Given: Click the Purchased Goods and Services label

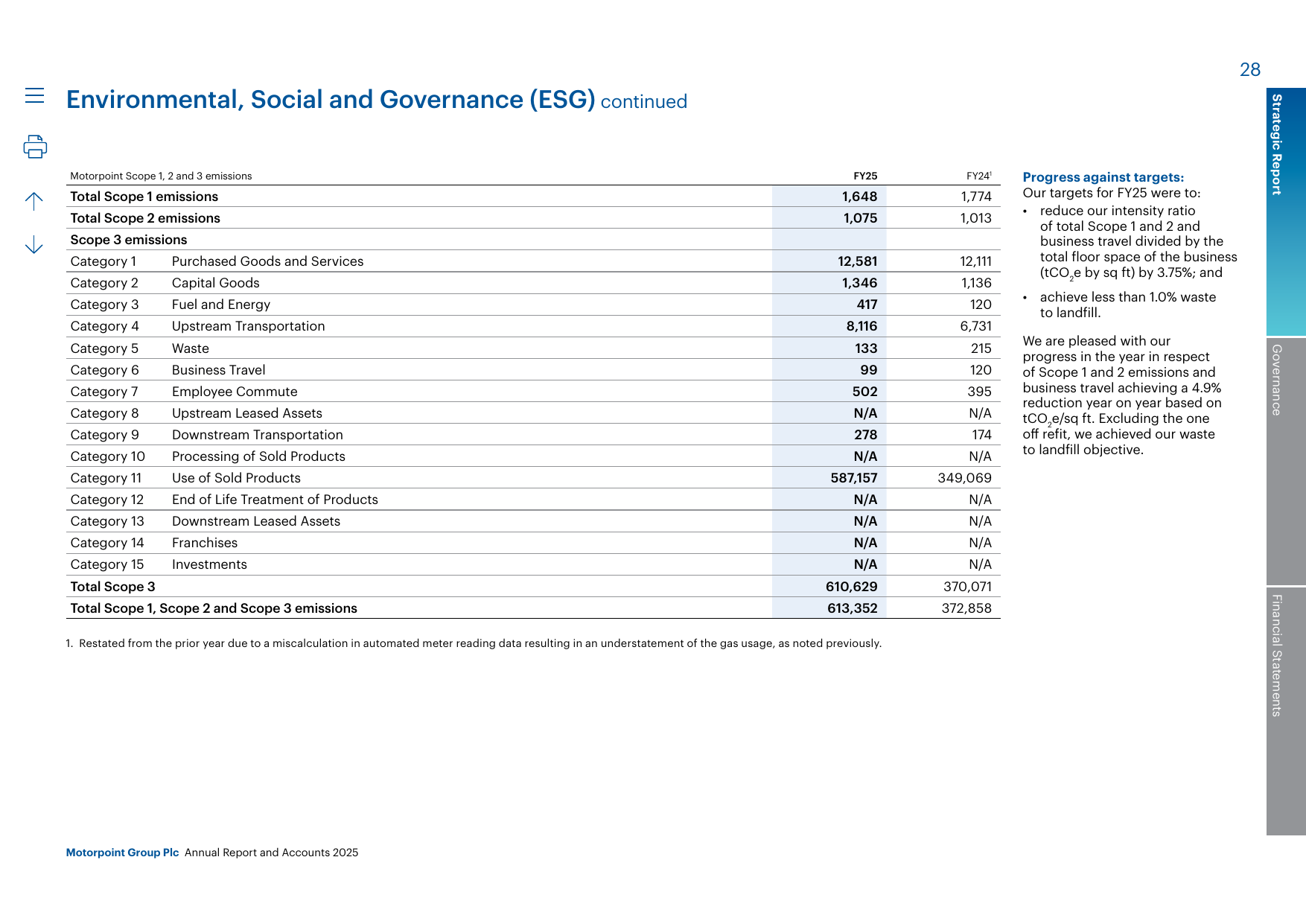Looking at the screenshot, I should click(268, 261).
